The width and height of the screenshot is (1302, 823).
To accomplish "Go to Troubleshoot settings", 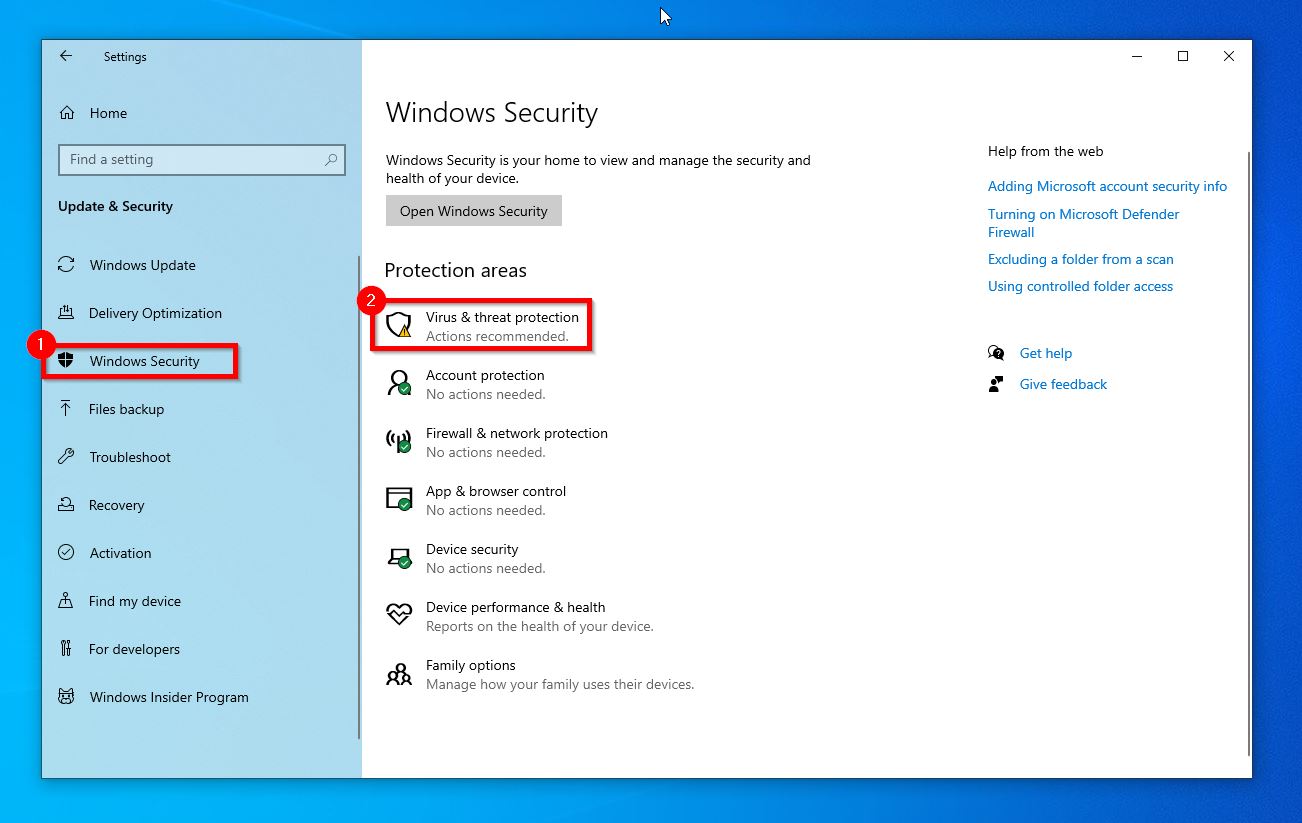I will [x=130, y=457].
